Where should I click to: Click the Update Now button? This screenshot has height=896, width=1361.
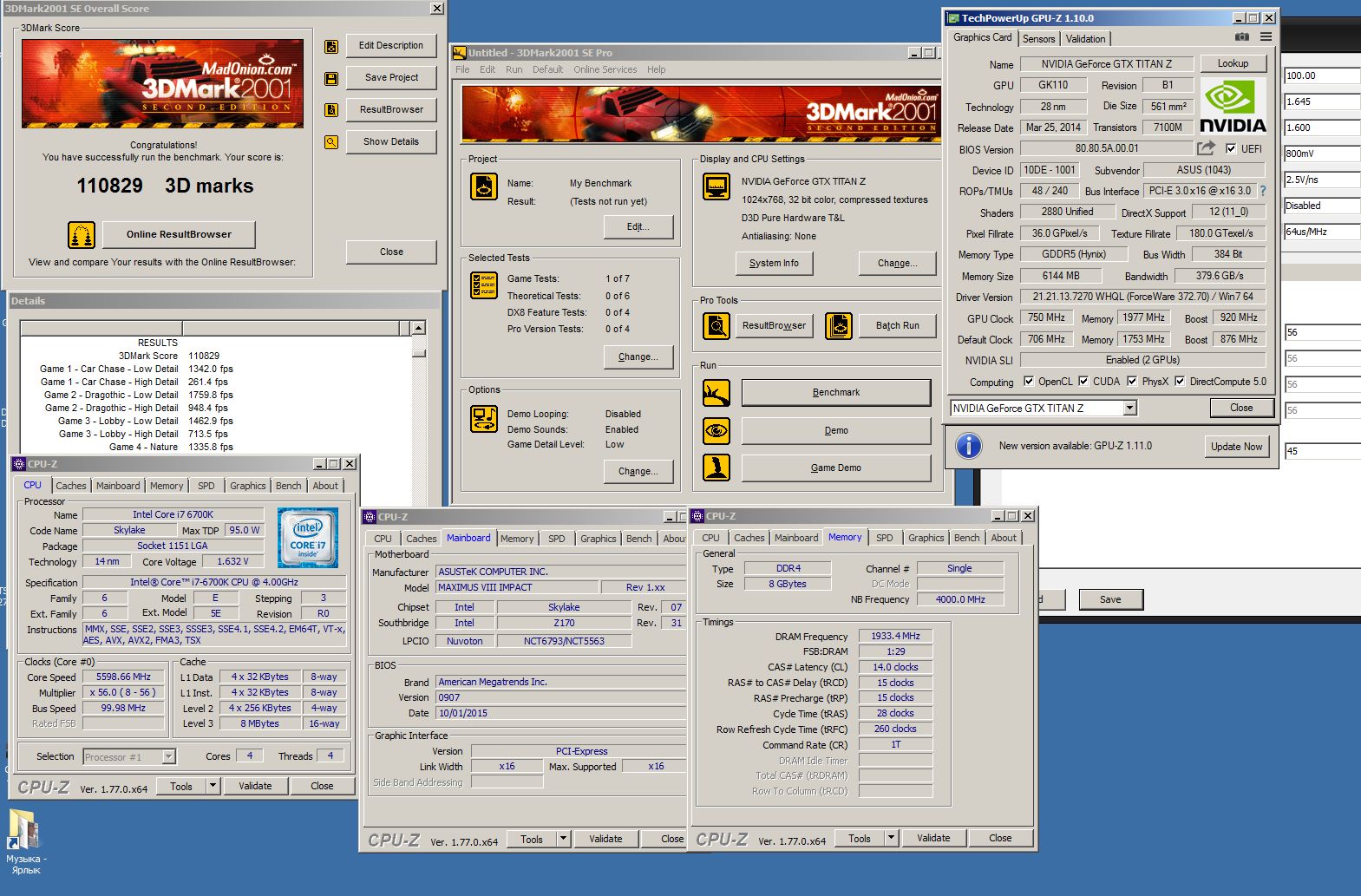pyautogui.click(x=1236, y=447)
